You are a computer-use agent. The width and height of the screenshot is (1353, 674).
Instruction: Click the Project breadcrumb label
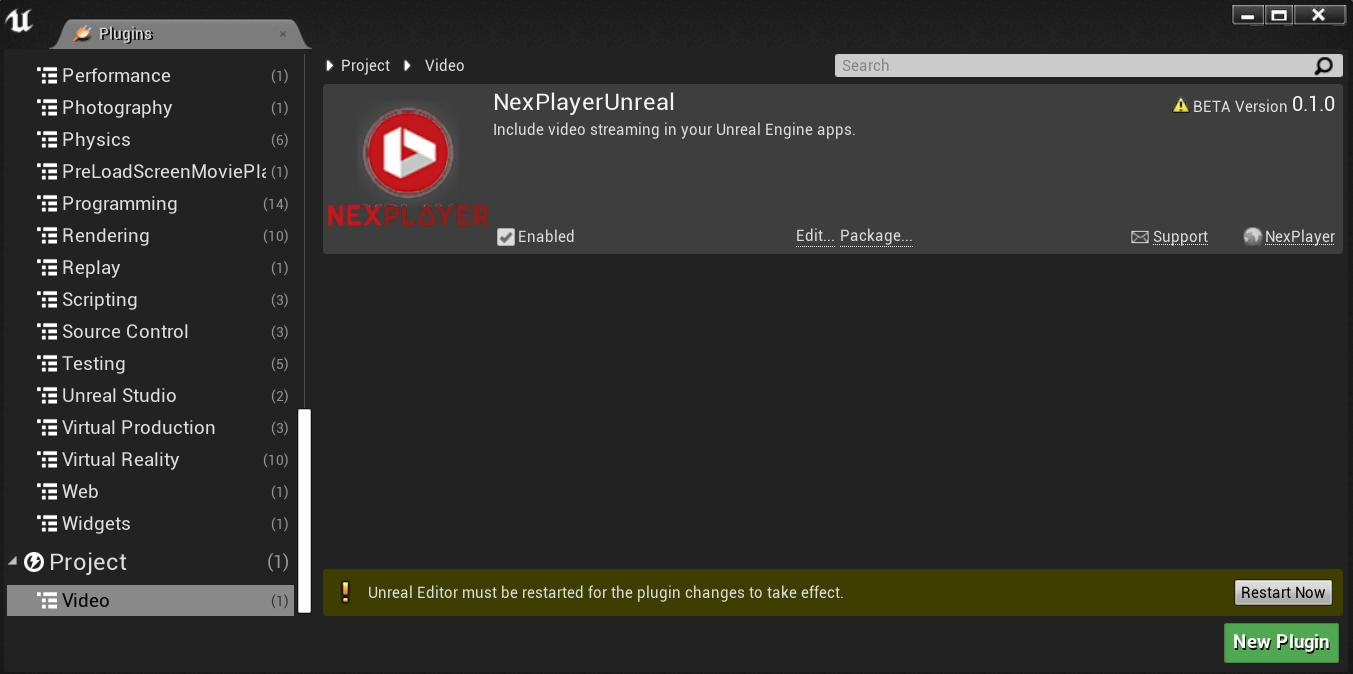coord(365,65)
